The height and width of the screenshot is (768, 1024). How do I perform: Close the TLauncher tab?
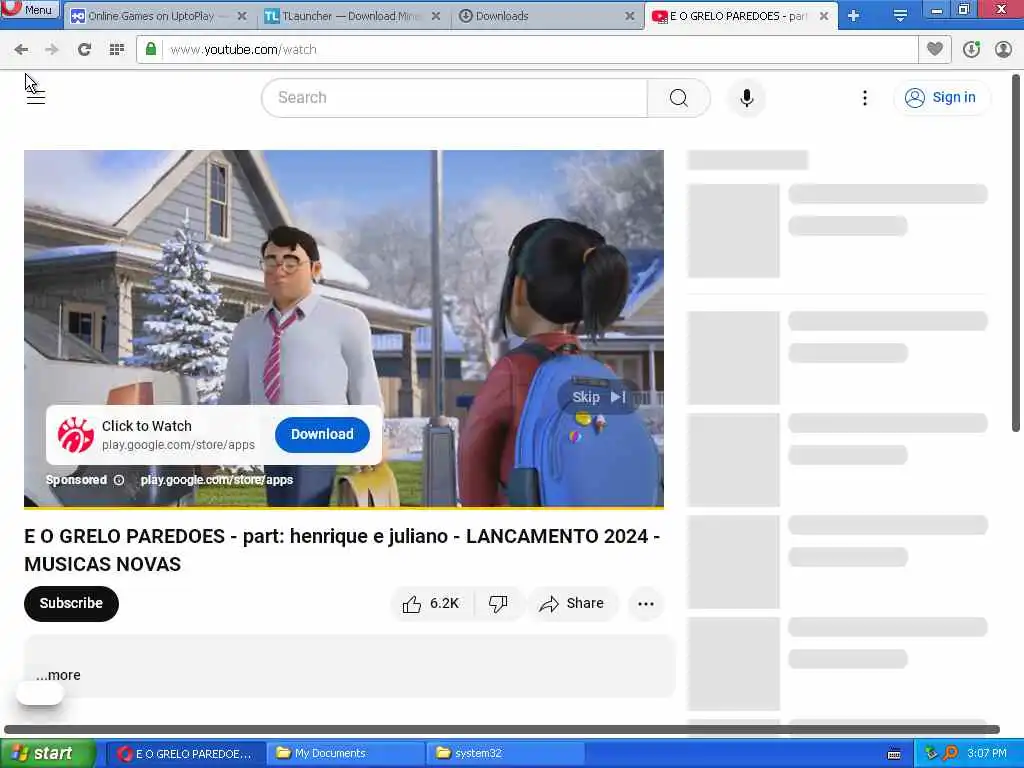(436, 16)
